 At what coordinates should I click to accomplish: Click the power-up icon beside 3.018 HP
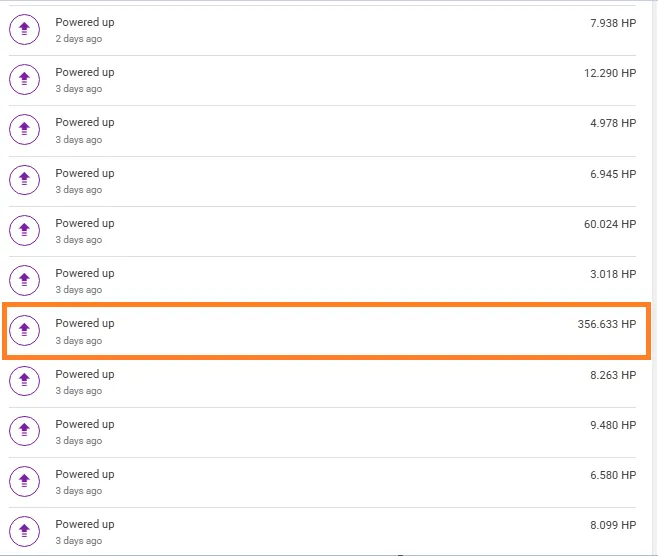click(x=24, y=280)
